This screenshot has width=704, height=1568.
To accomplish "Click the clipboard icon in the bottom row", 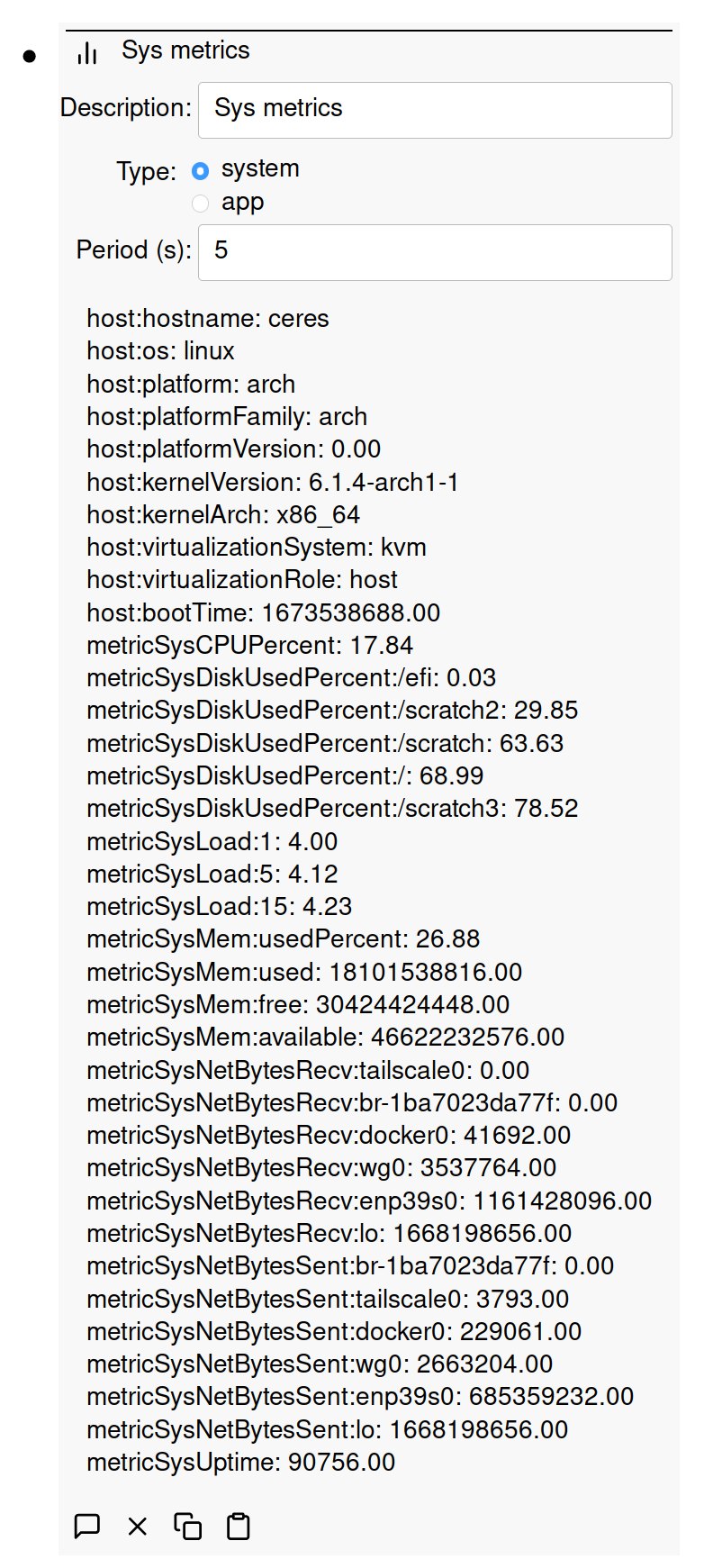I will [237, 1526].
